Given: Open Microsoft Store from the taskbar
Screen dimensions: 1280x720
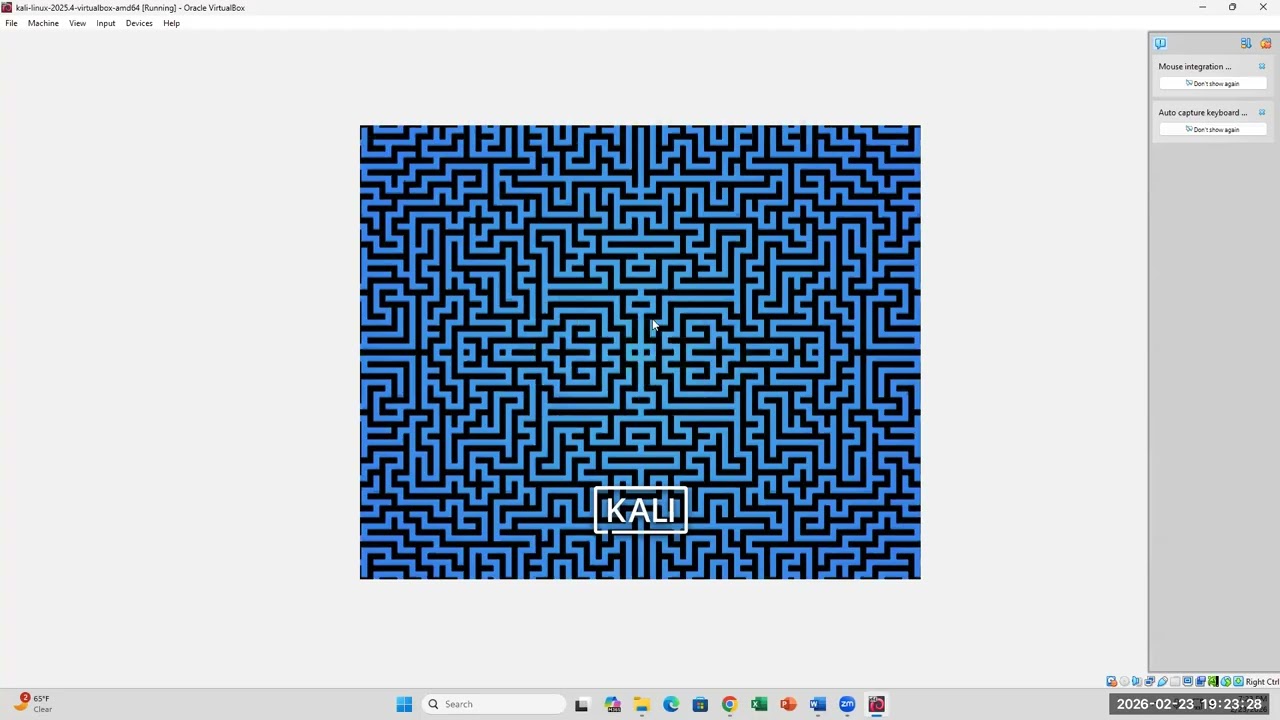Looking at the screenshot, I should tap(700, 704).
